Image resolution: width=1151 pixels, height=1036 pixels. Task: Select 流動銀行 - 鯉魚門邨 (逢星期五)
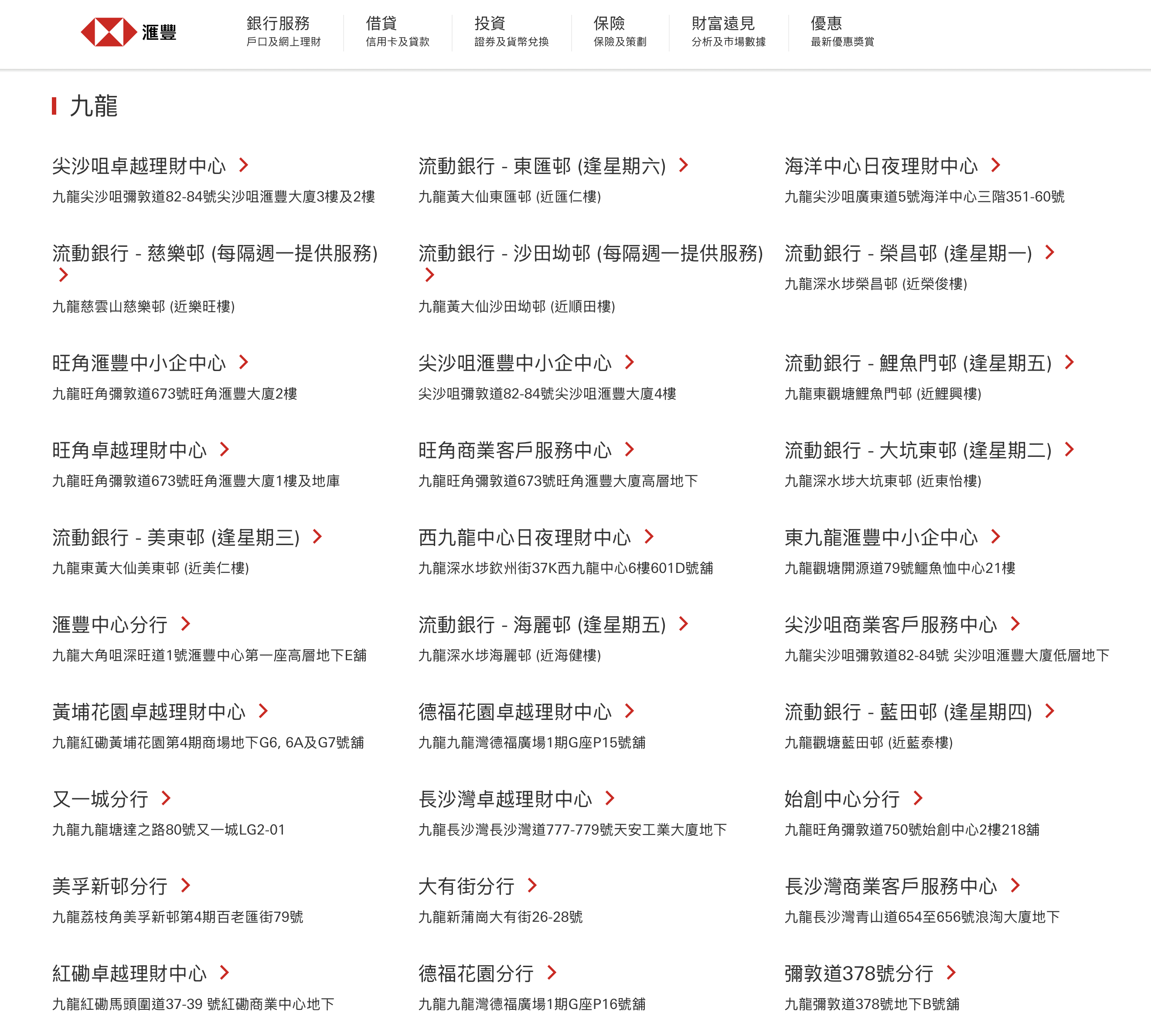click(918, 363)
